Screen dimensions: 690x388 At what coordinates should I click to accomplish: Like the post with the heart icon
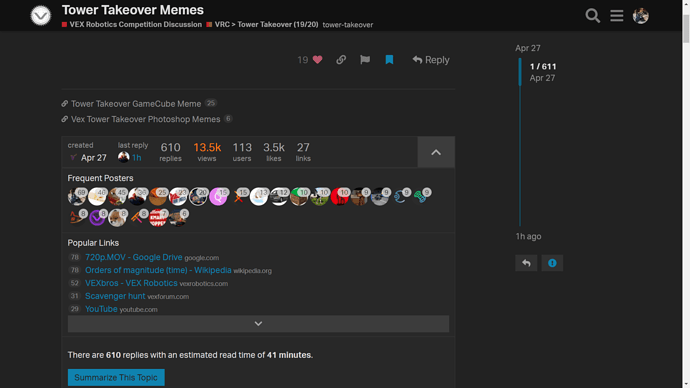(x=317, y=59)
